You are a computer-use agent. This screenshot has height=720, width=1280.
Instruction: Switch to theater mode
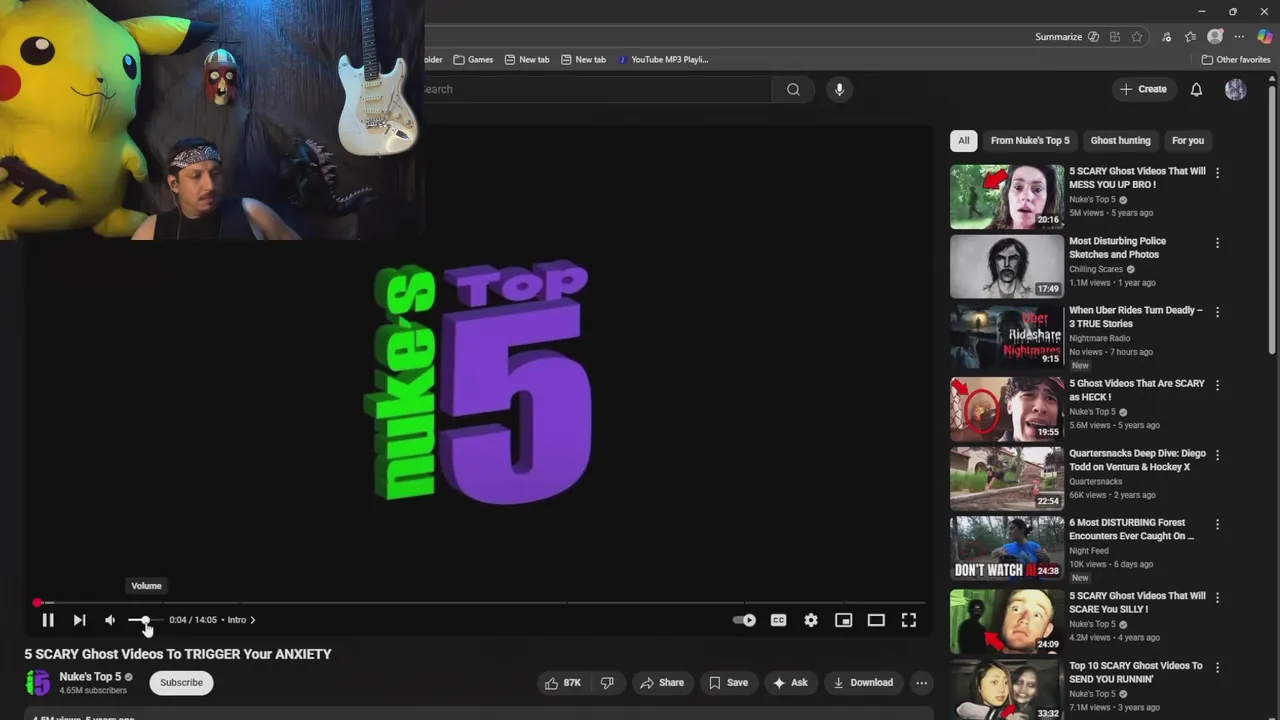[x=876, y=620]
